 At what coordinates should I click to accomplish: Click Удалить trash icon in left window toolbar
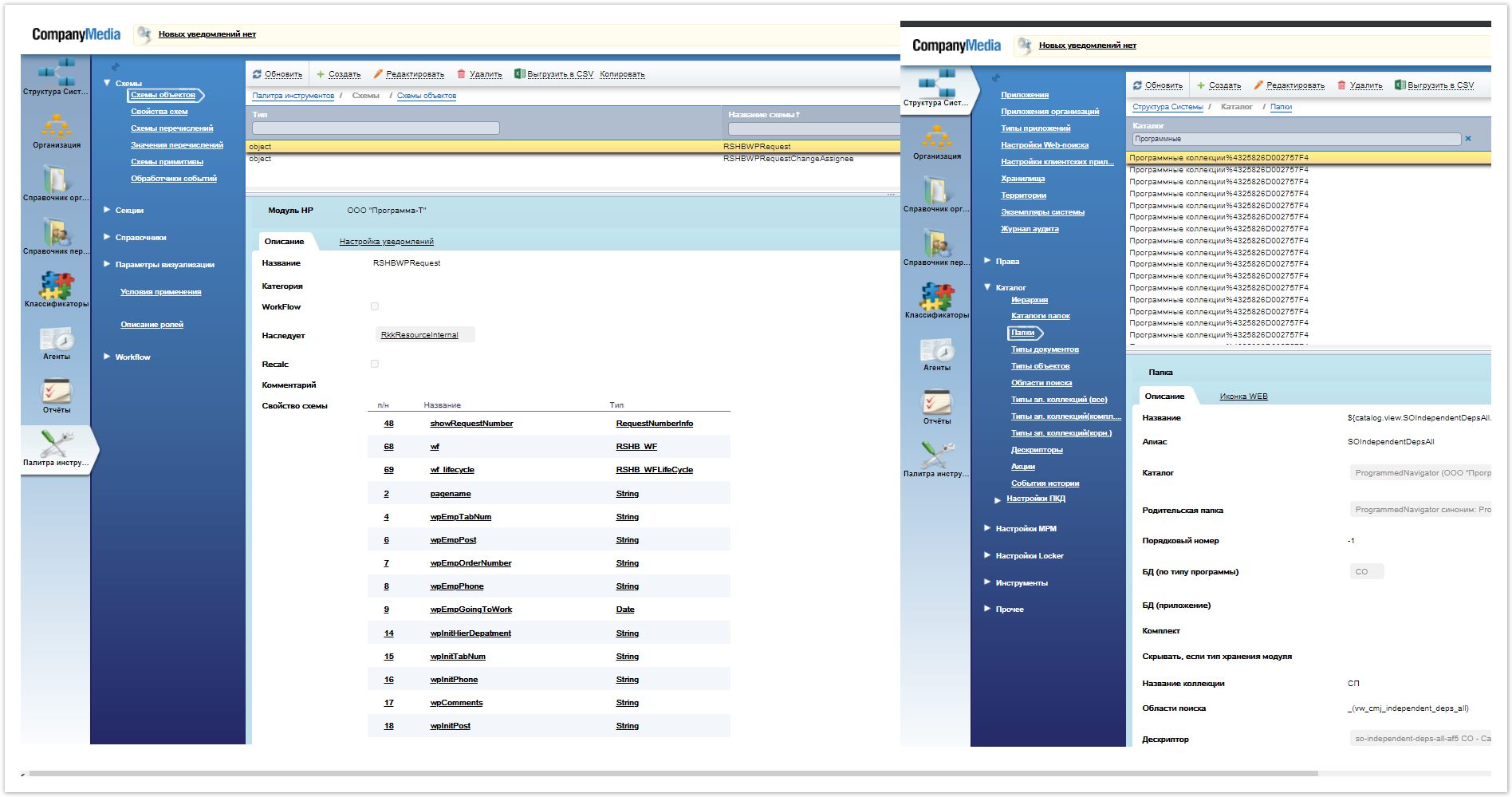pos(461,74)
